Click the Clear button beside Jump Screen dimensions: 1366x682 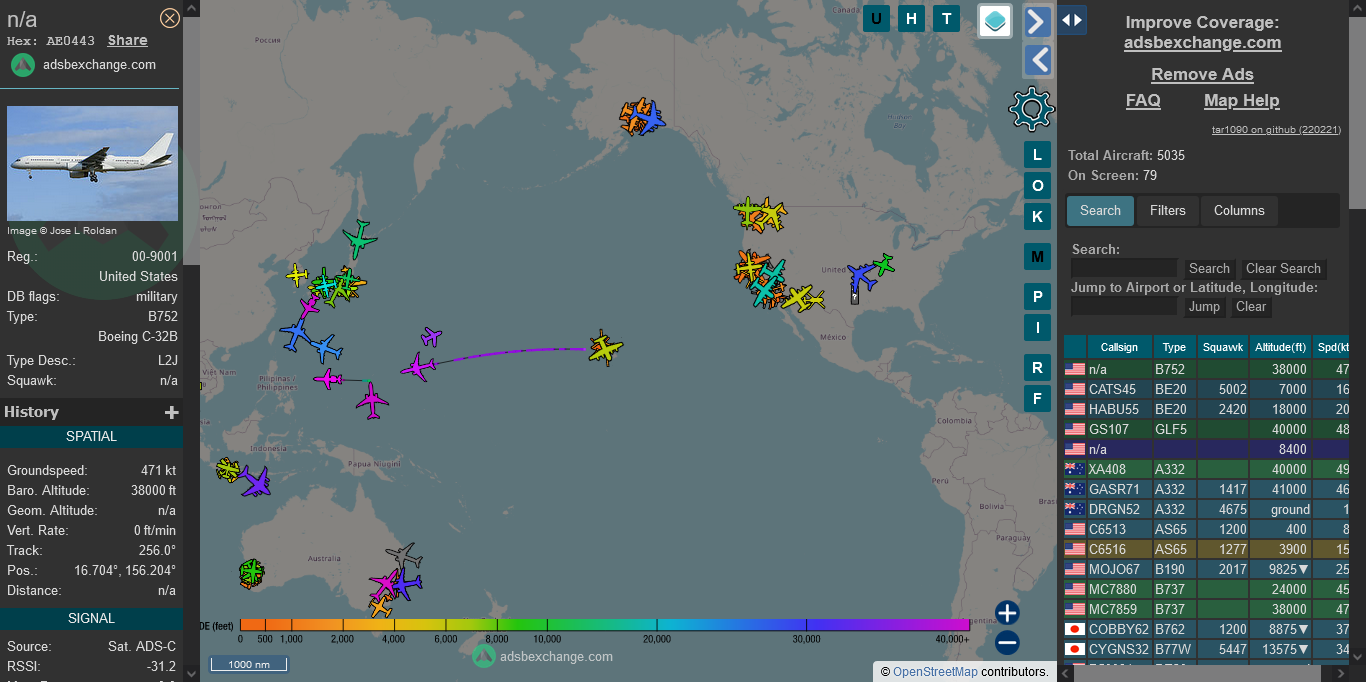tap(1251, 307)
